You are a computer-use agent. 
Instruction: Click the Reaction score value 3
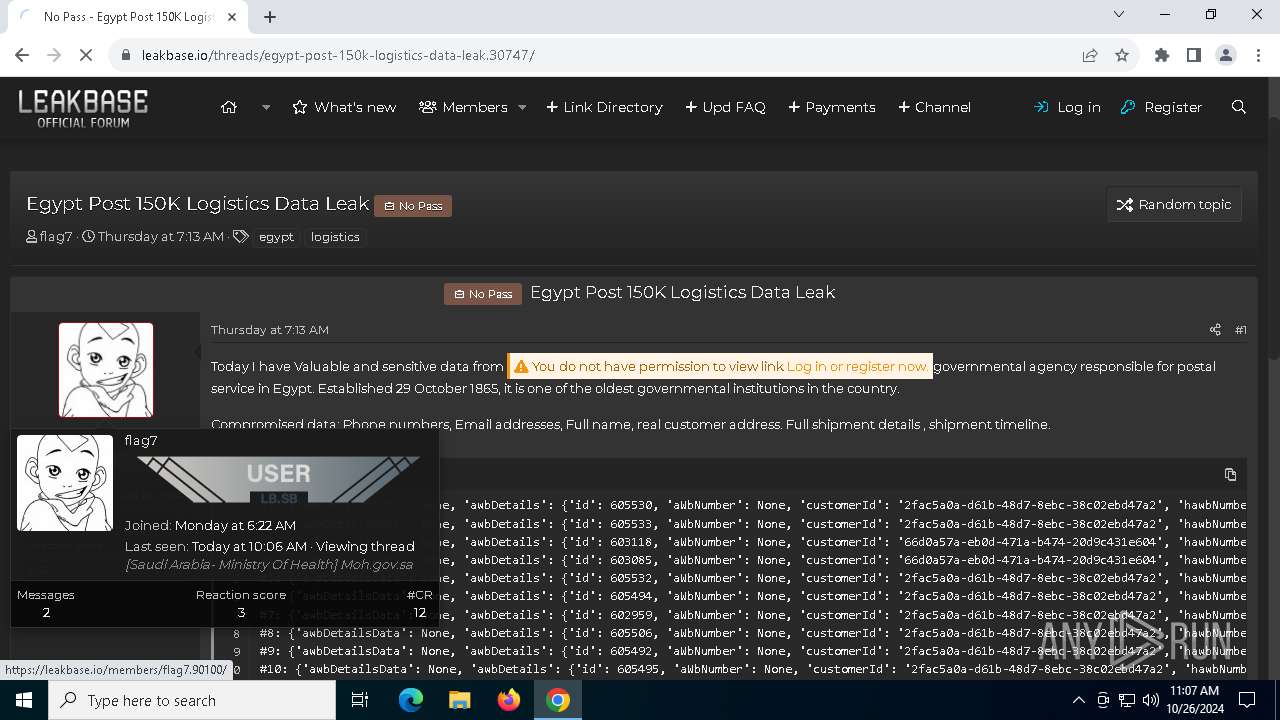241,613
